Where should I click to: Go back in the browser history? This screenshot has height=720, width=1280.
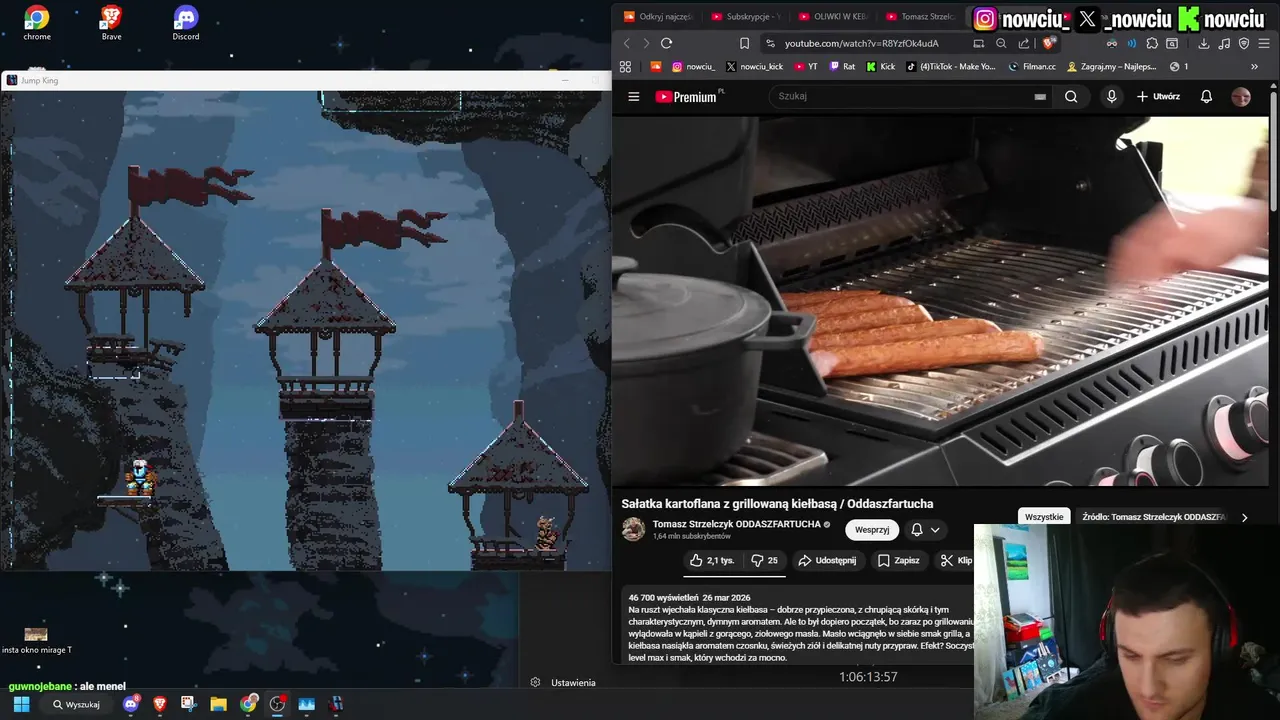click(x=627, y=43)
